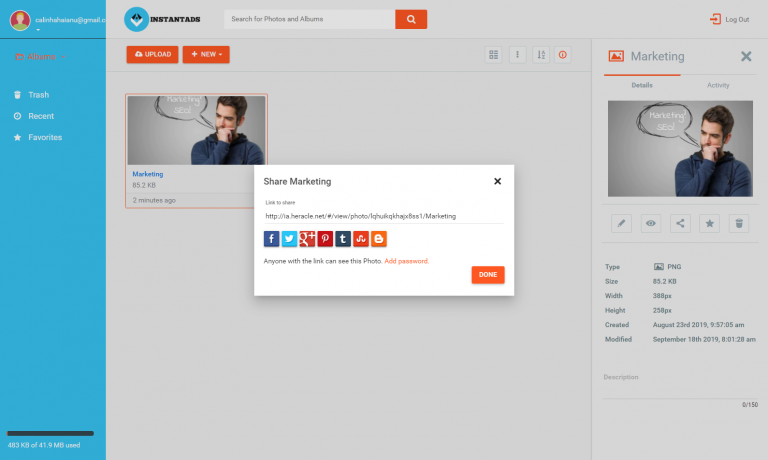Share via the Twitter icon
The height and width of the screenshot is (460, 768).
pos(289,239)
